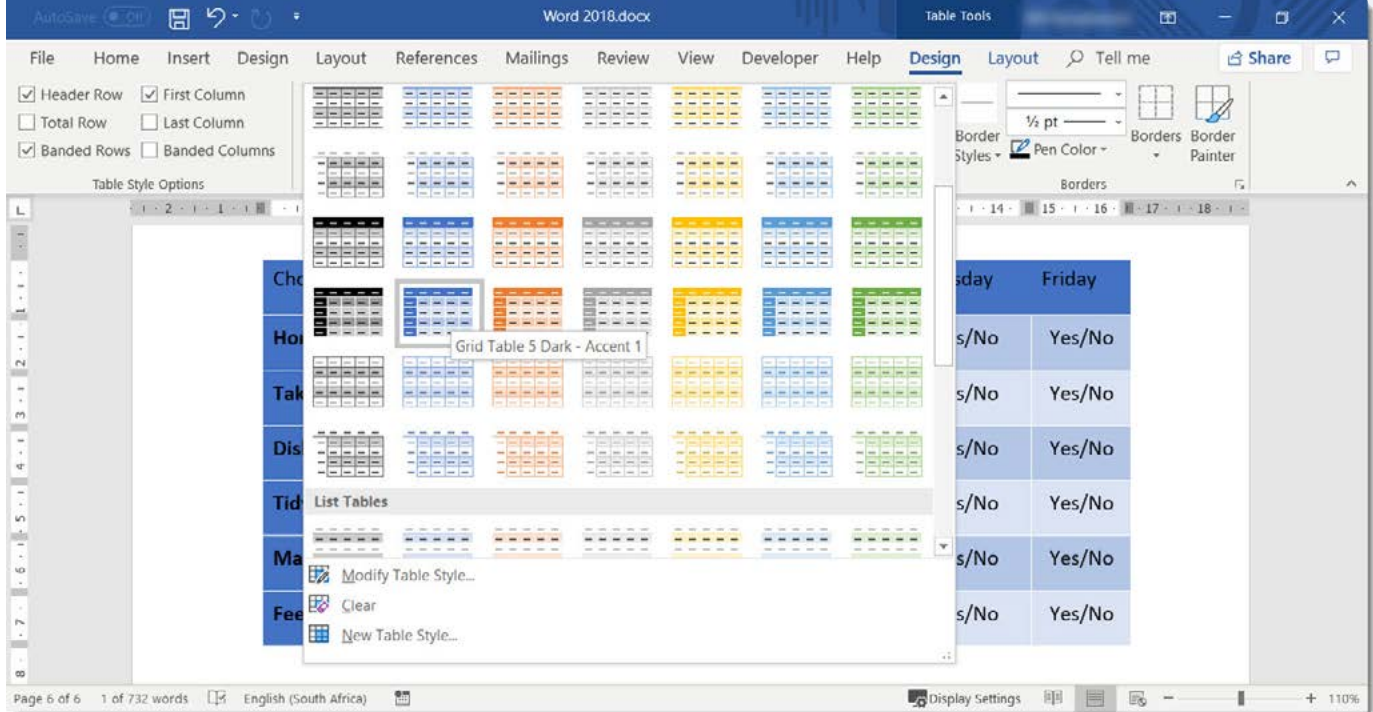
Task: Switch to Print Layout view icon
Action: [1094, 698]
